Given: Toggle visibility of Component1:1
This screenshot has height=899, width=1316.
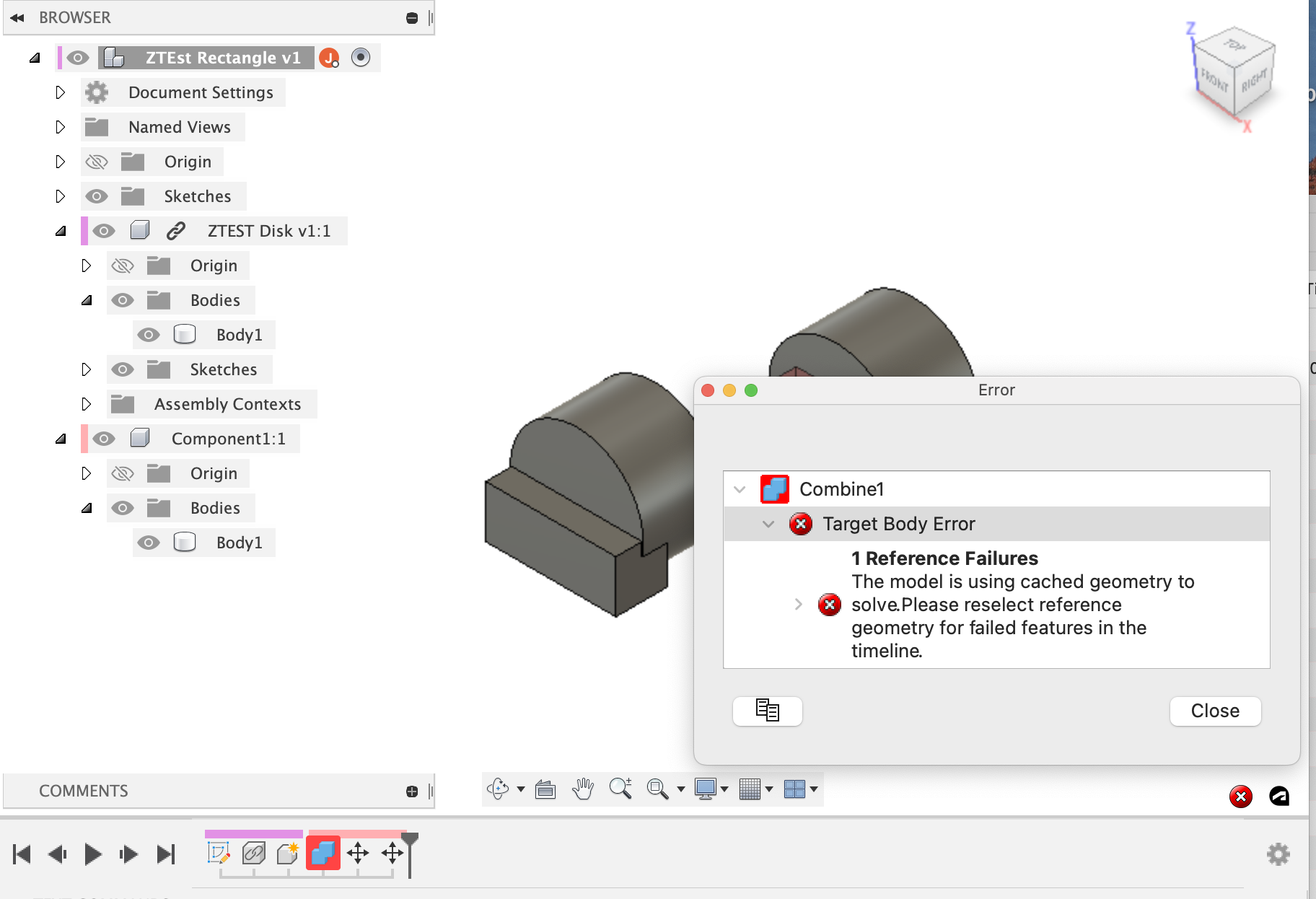Looking at the screenshot, I should tap(103, 438).
